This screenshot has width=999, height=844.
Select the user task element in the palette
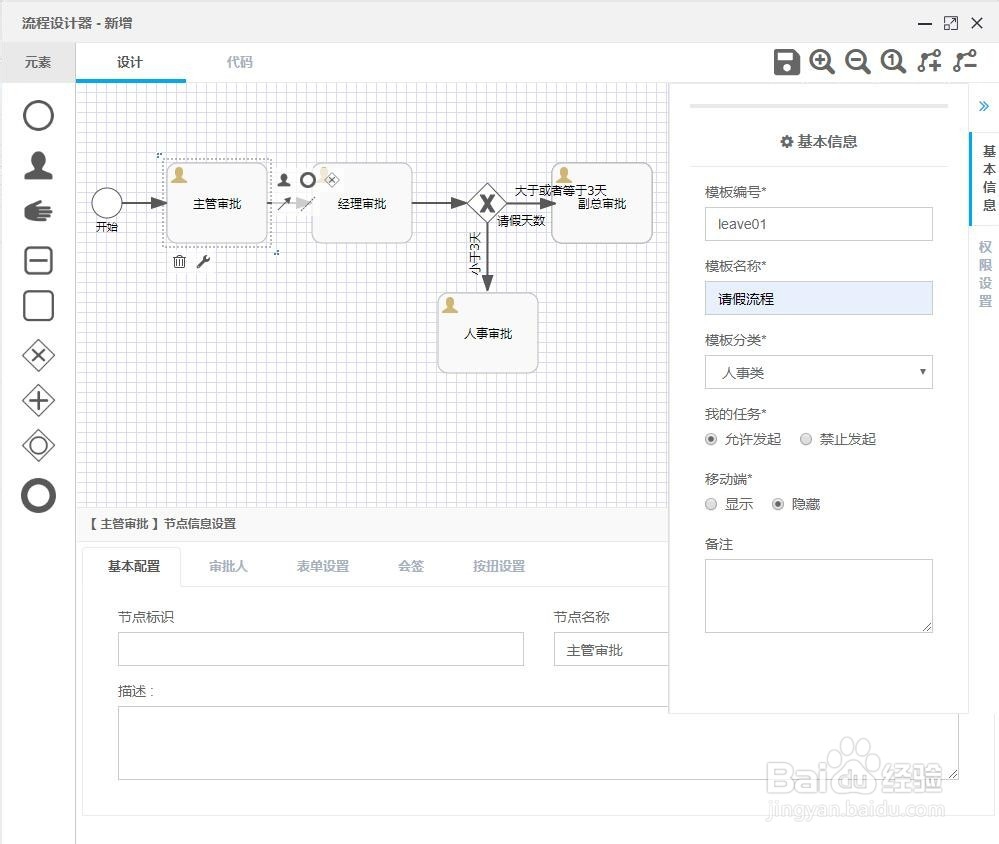point(37,166)
